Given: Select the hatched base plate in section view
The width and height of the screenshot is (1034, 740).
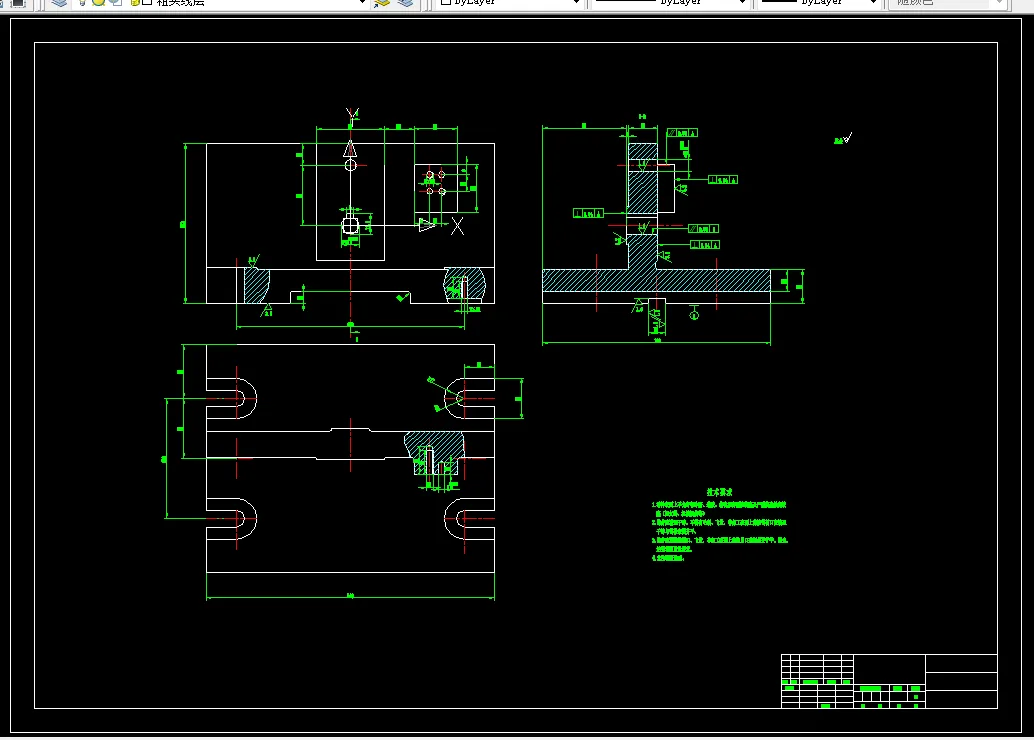Looking at the screenshot, I should [656, 280].
